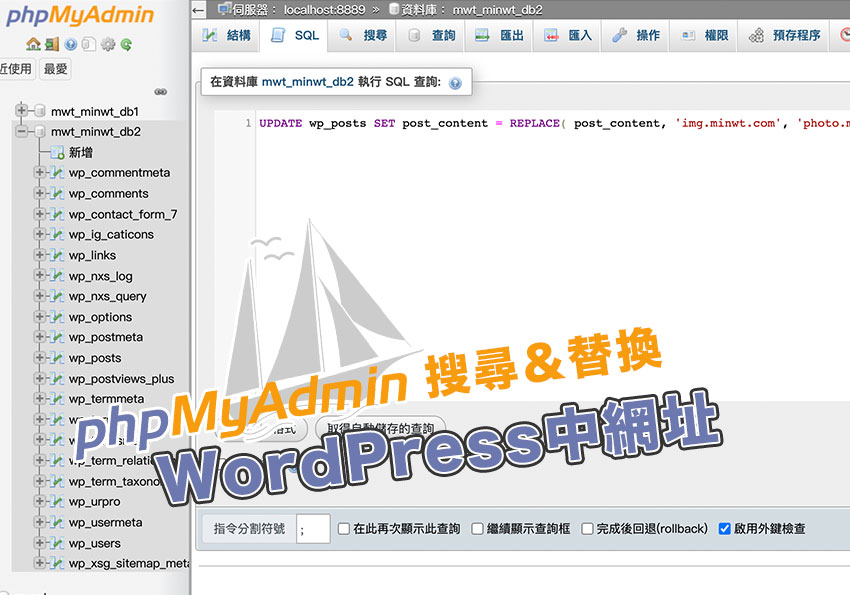Click table icon beside wp_nxs_log
Screen dimensions: 850x595
[57, 276]
